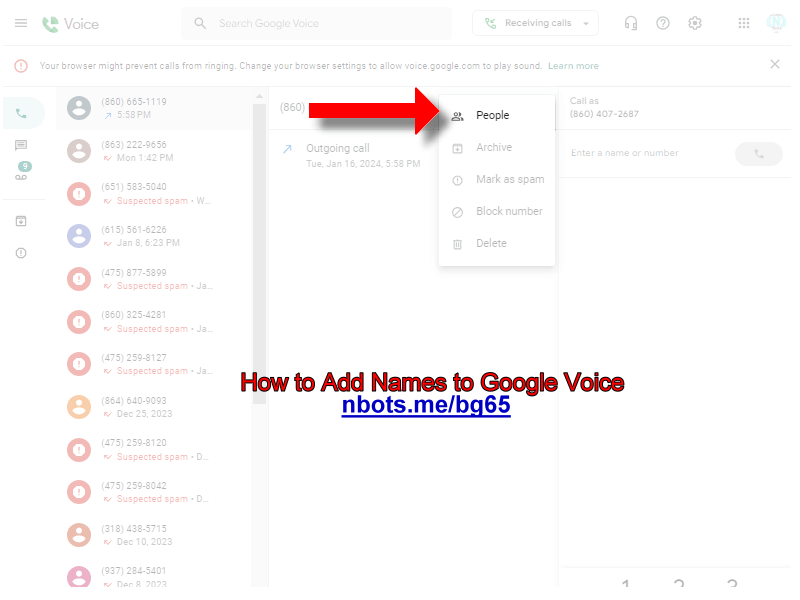Click the warning icon in banner
The image size is (800, 600).
21,66
